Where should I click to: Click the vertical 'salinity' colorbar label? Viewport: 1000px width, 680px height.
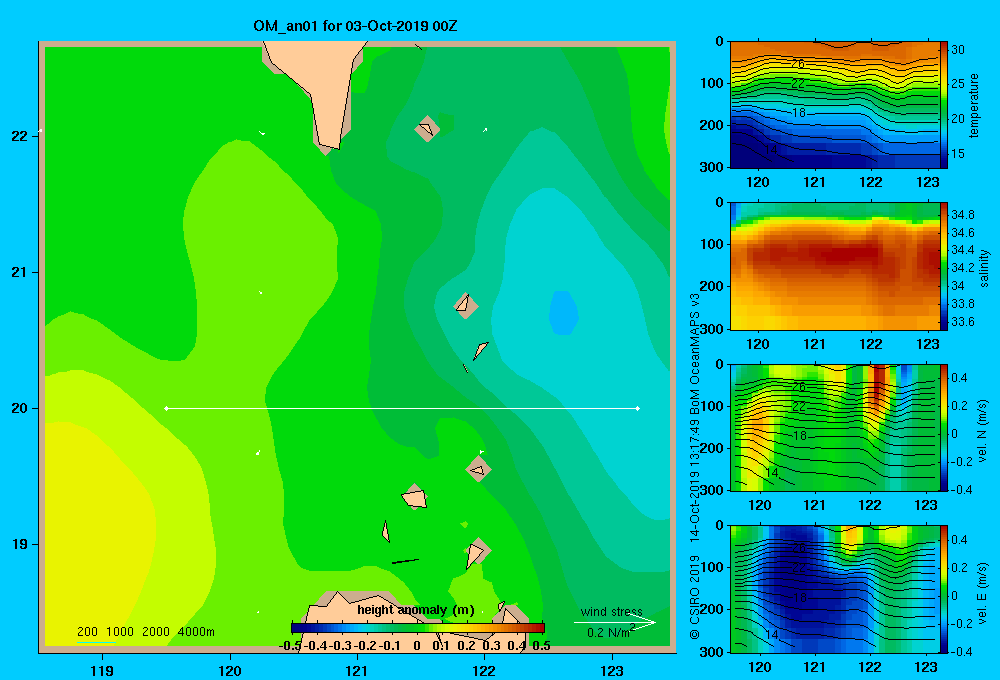[984, 268]
